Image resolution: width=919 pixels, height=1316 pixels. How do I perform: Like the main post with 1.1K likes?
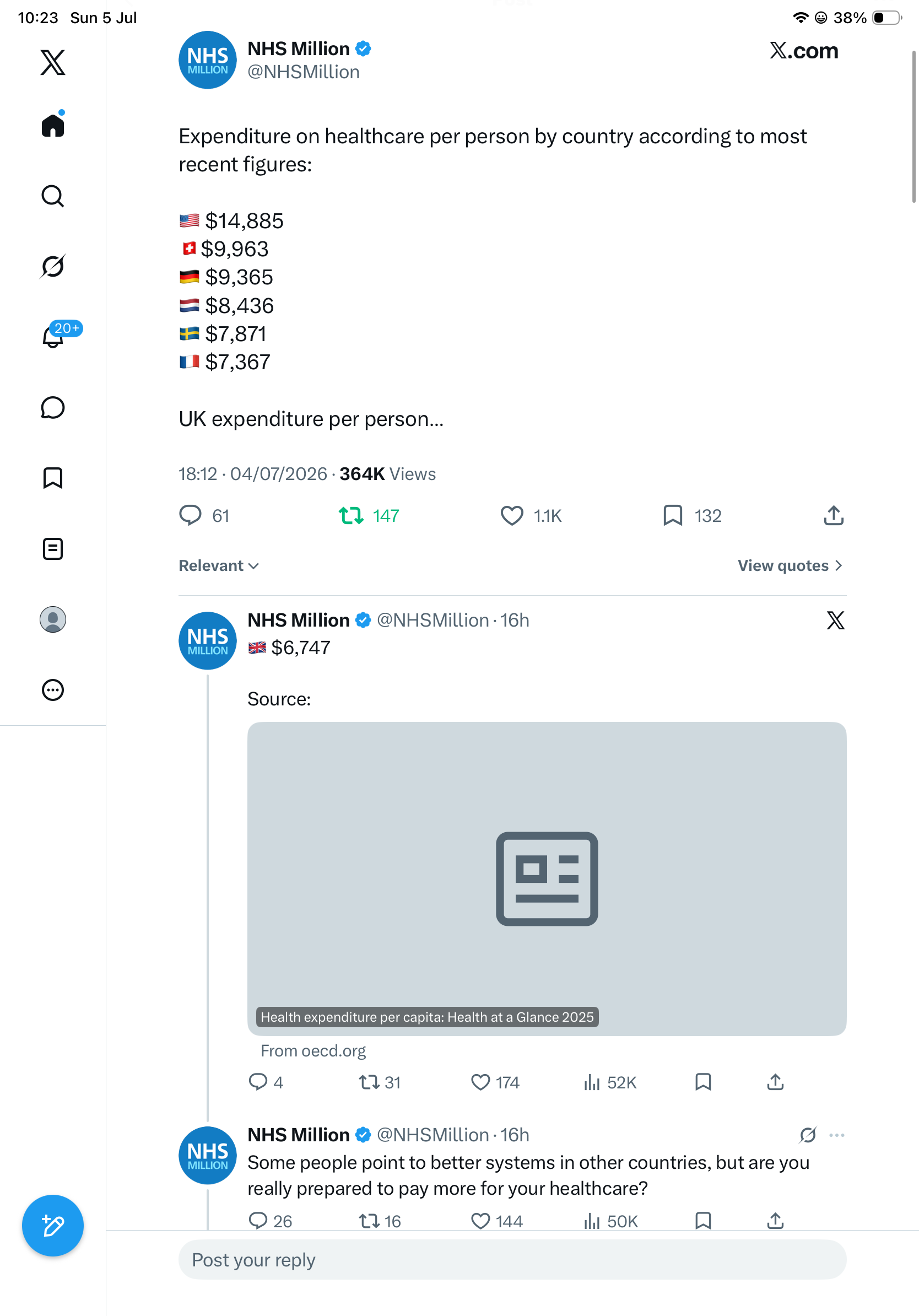click(x=531, y=516)
